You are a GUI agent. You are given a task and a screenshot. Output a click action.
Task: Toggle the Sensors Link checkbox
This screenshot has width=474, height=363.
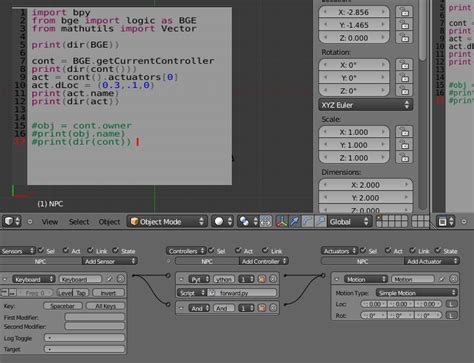[x=90, y=250]
